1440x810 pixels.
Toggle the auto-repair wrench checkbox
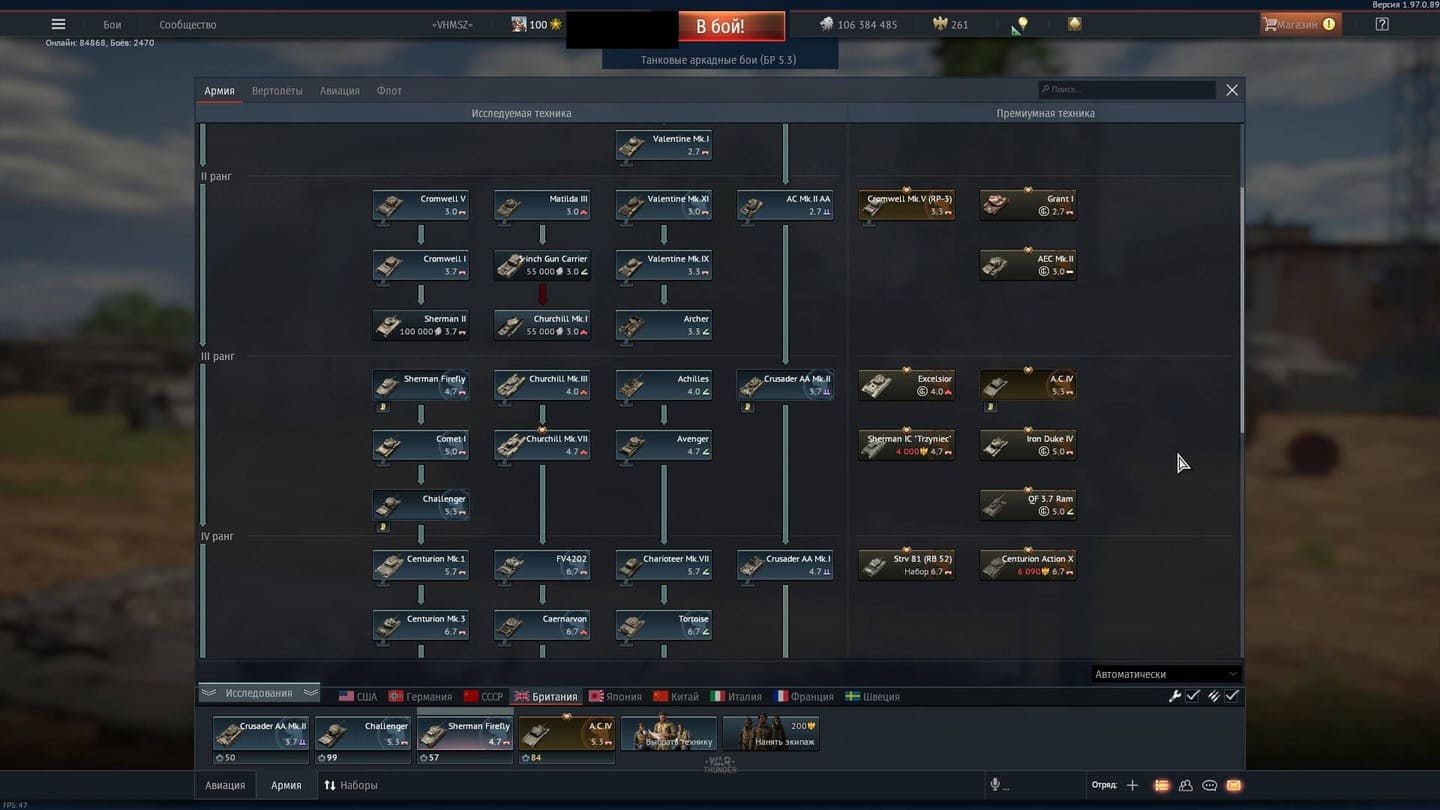pyautogui.click(x=1193, y=696)
